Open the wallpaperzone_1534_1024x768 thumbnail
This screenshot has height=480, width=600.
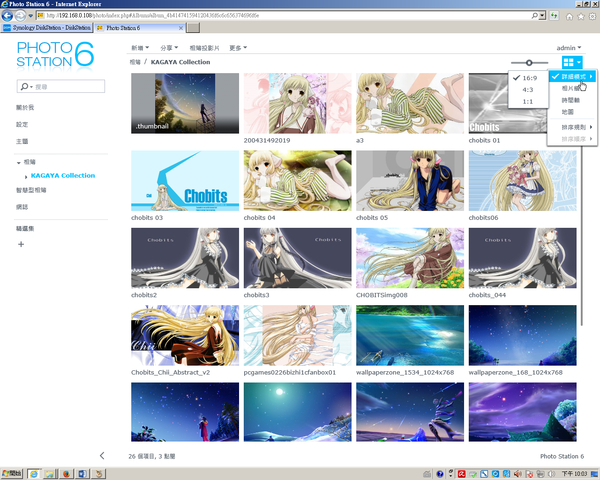410,335
